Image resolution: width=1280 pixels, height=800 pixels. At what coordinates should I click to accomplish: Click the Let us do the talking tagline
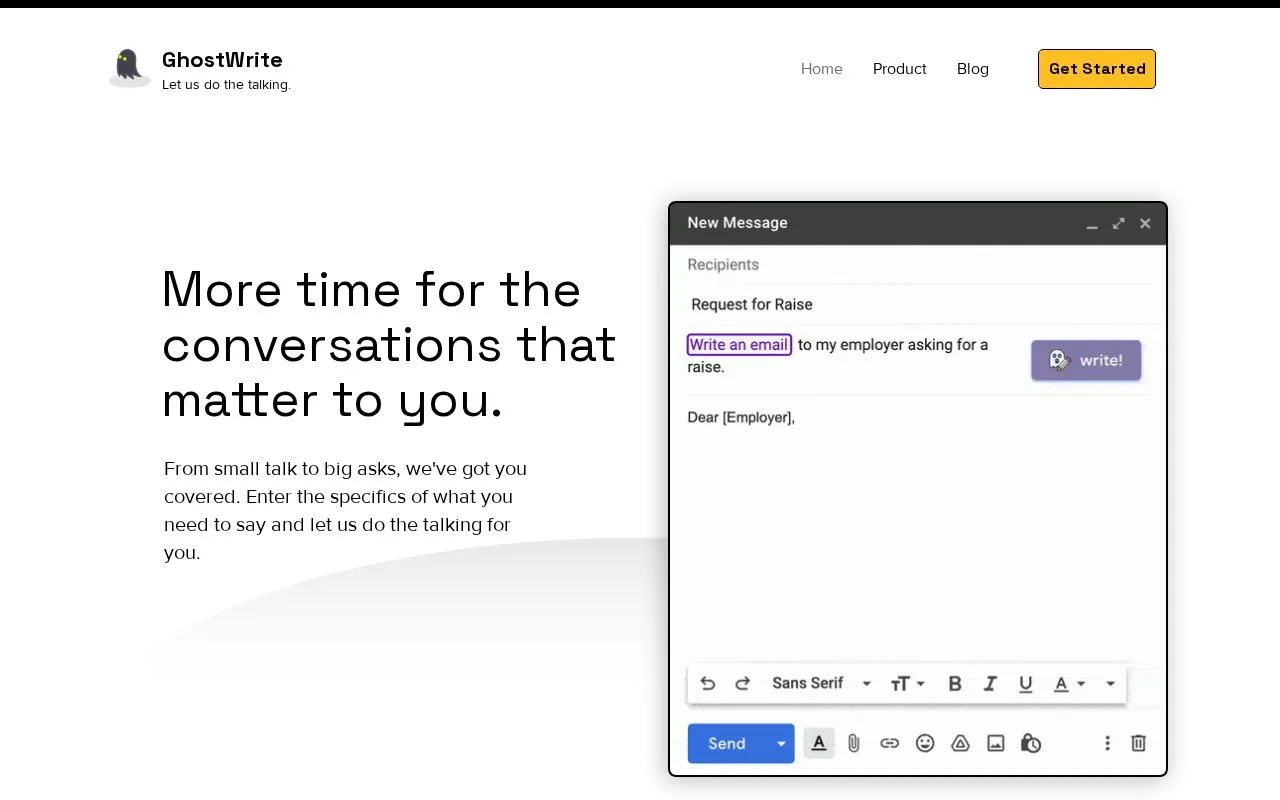[226, 85]
